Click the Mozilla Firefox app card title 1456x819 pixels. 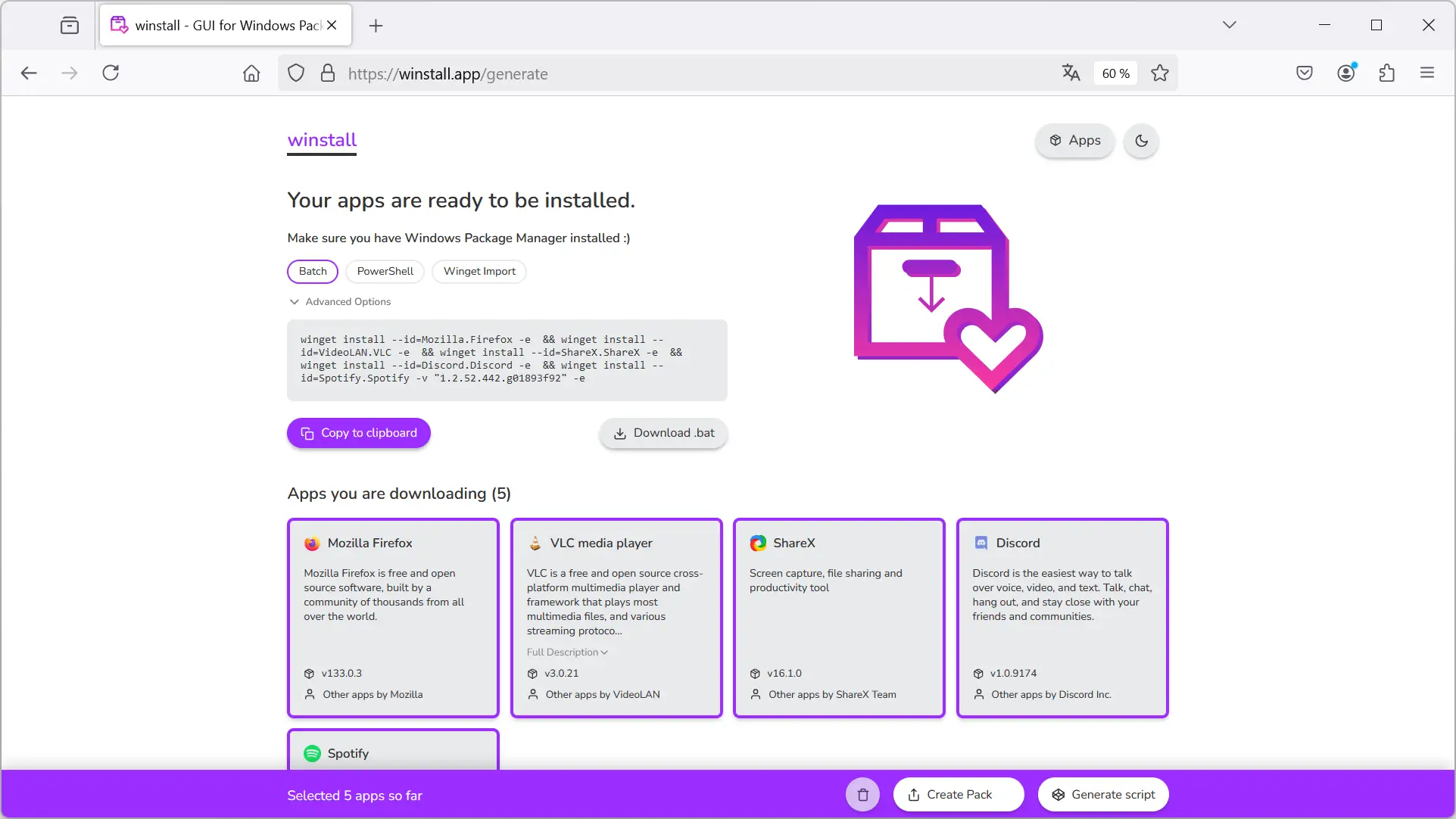point(369,543)
